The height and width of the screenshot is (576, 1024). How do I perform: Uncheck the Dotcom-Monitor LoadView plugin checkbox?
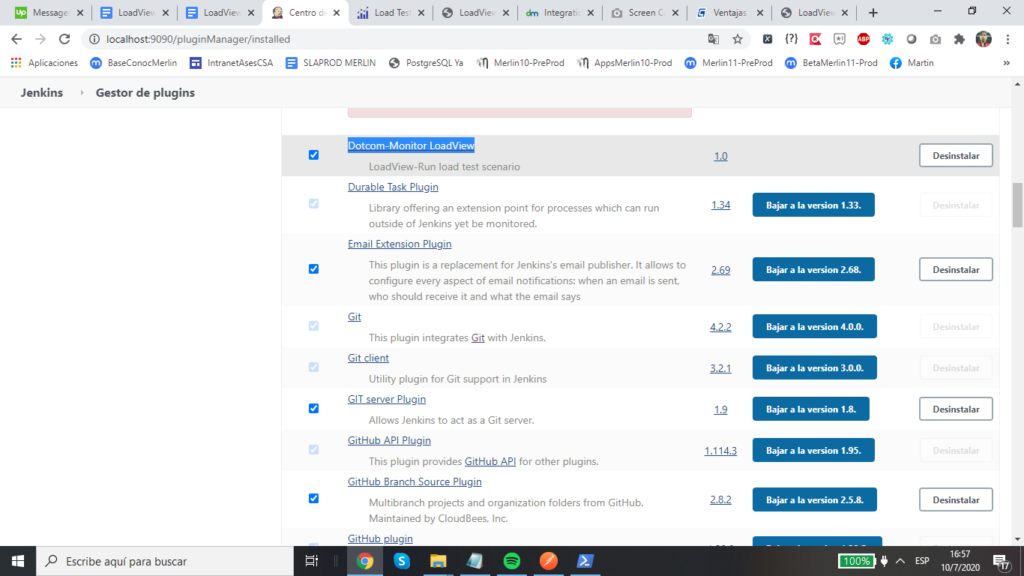(313, 155)
